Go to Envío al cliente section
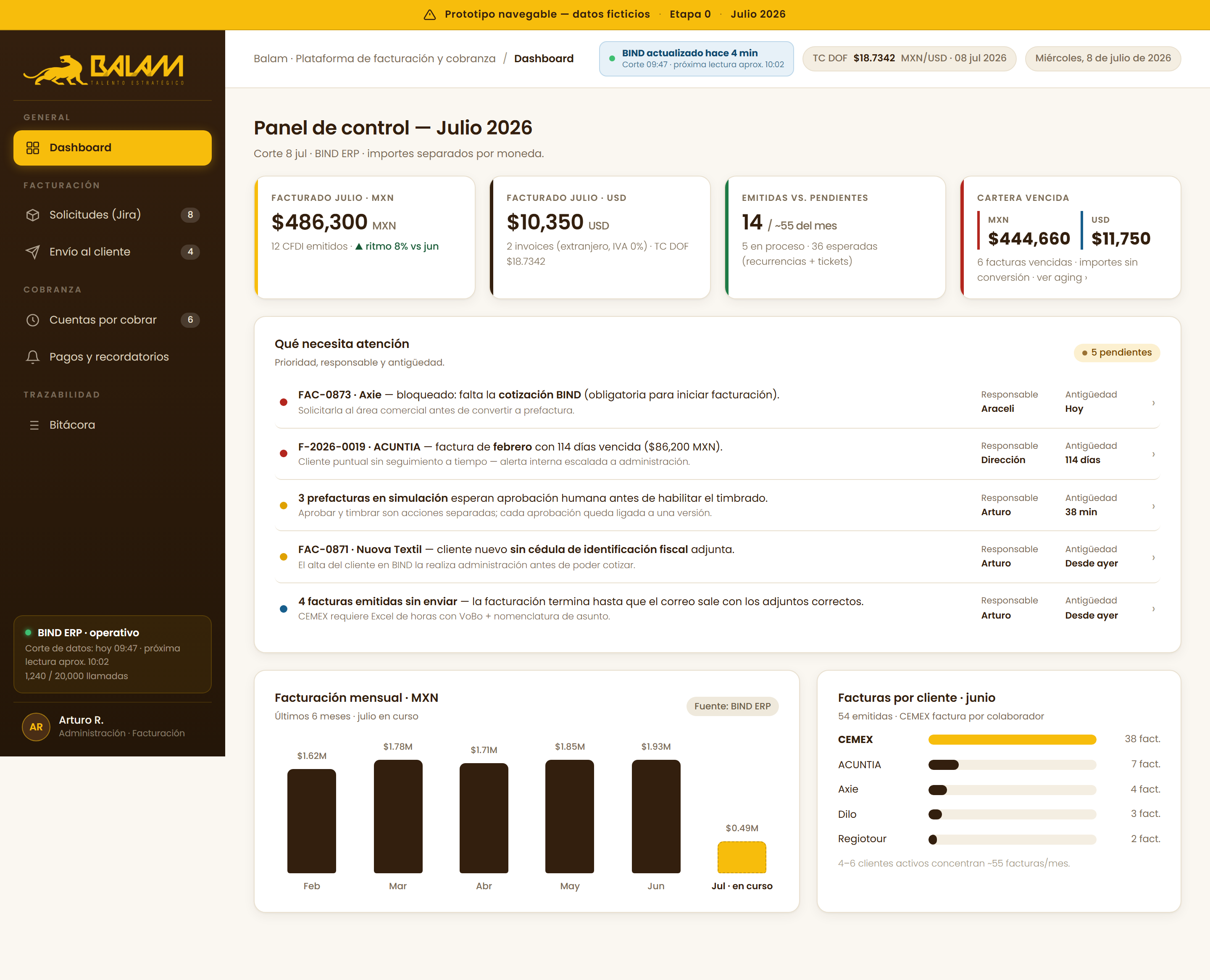This screenshot has width=1210, height=980. point(112,252)
